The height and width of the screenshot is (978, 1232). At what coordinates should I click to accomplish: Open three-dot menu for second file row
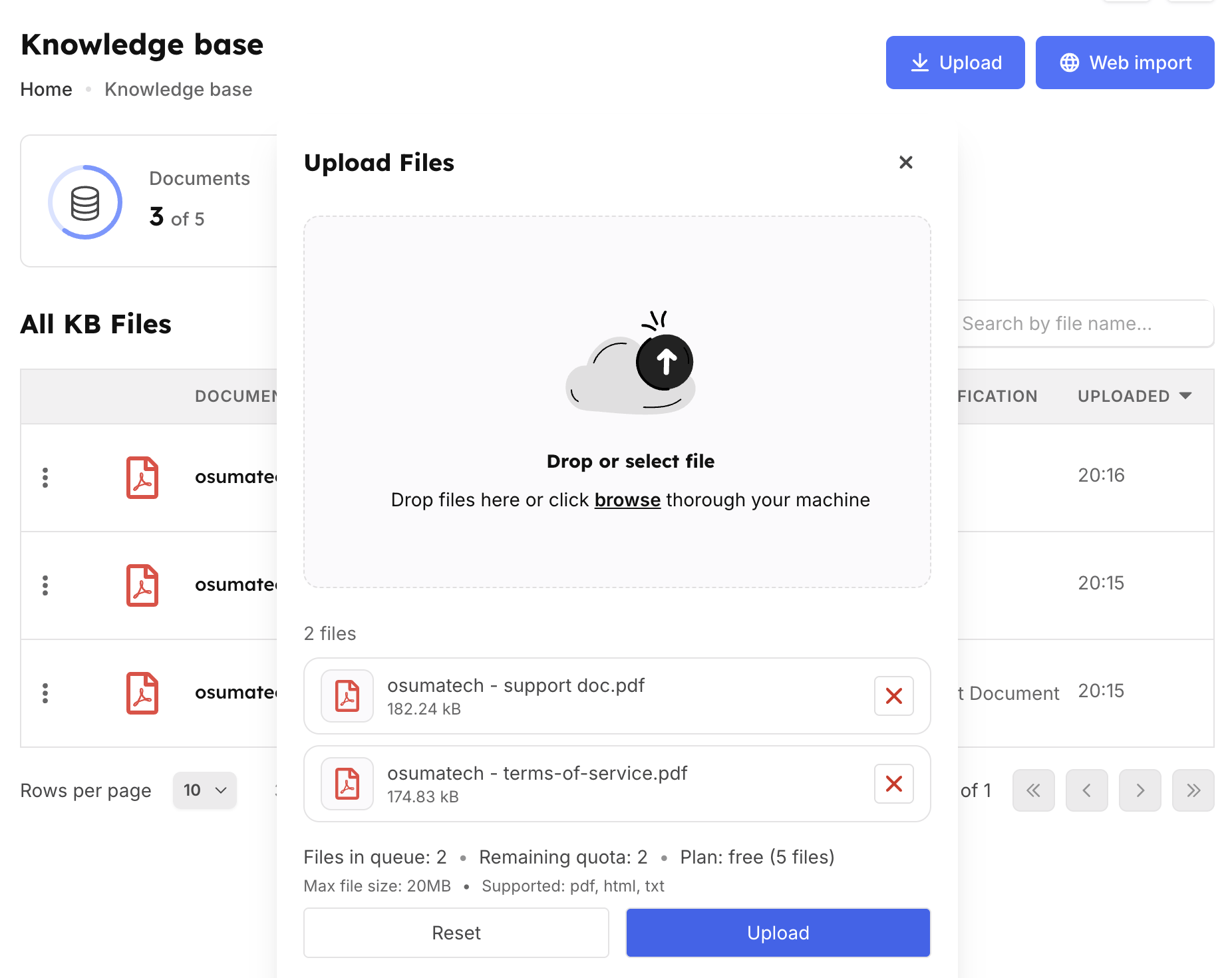[45, 585]
